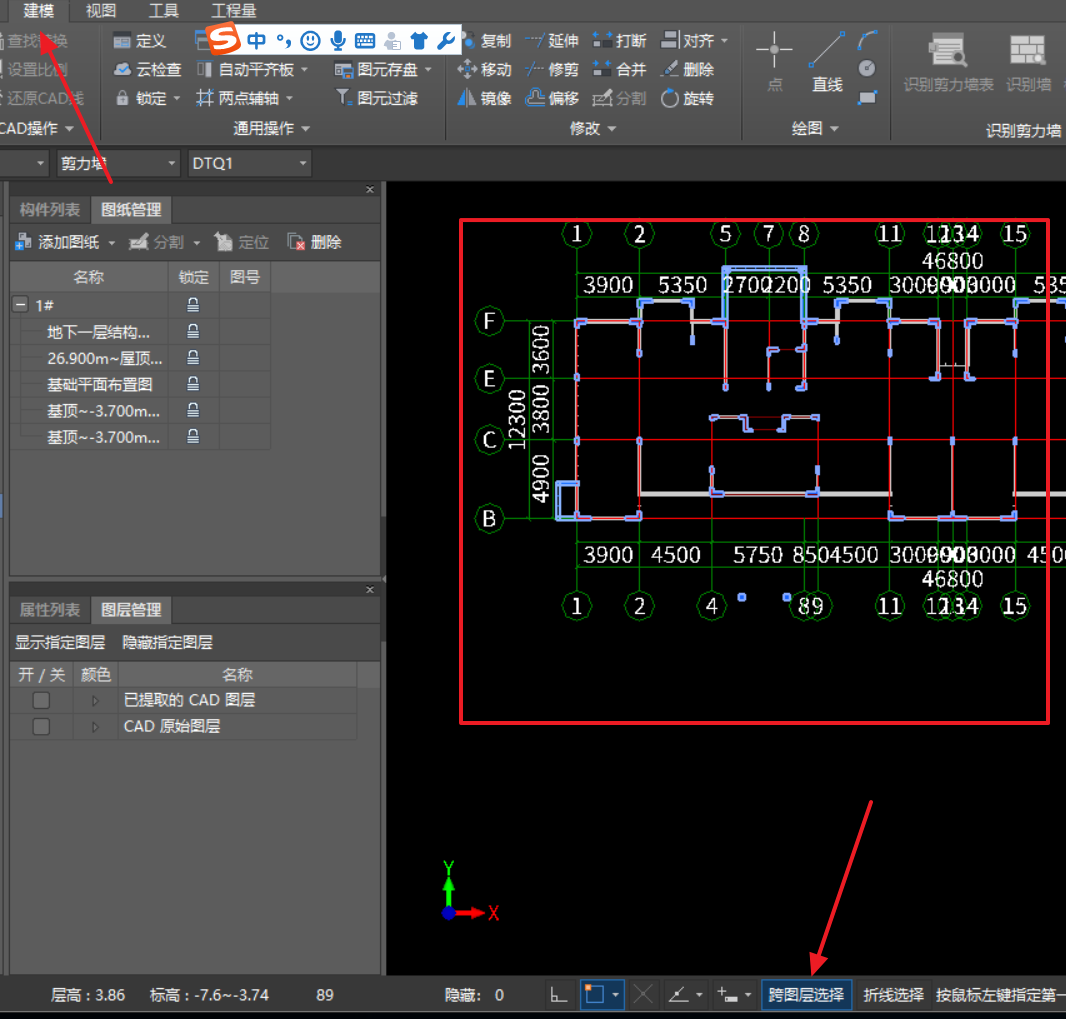Open Sogou IME toolbox wrench icon
This screenshot has height=1019, width=1066.
pos(446,41)
